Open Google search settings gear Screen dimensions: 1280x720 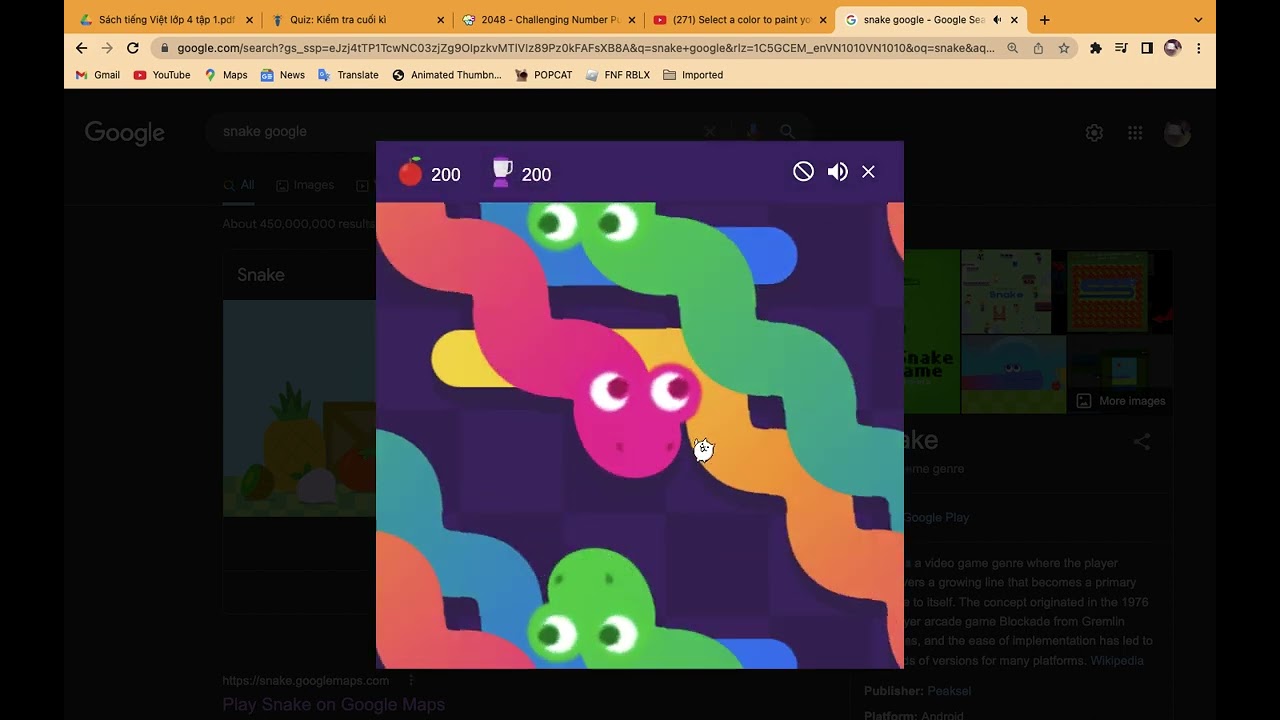(1094, 133)
